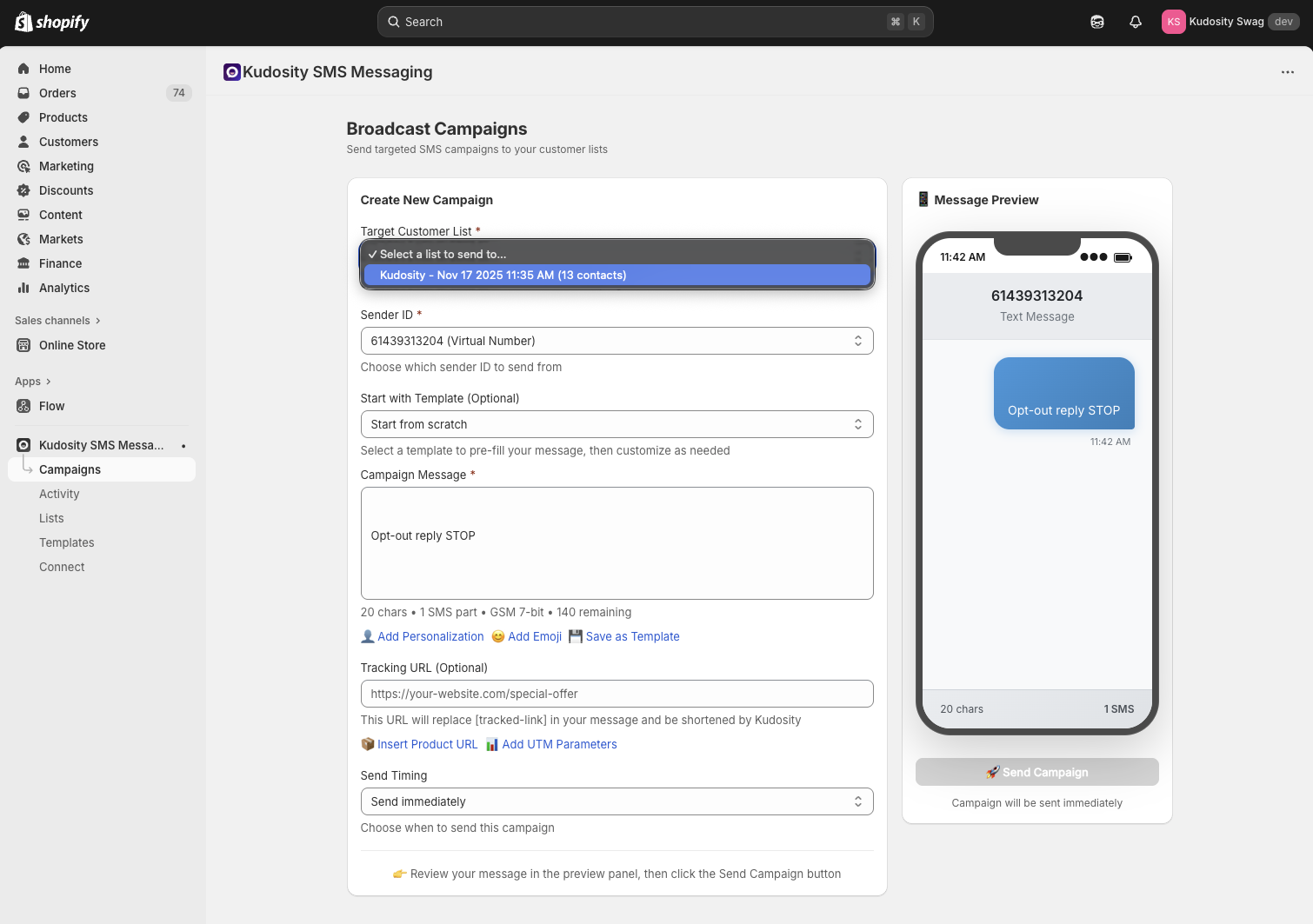Click 'Campaign will be sent immediately' text
This screenshot has height=924, width=1313.
click(1037, 803)
